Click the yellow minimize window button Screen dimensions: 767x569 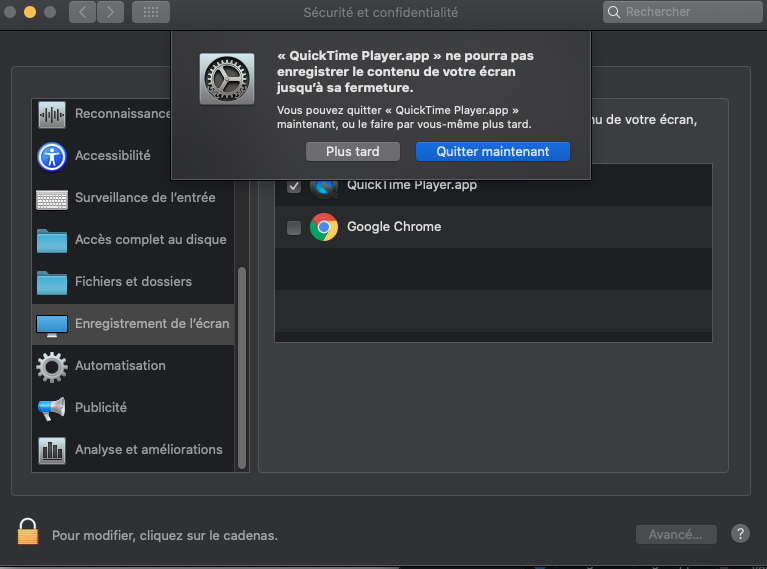[x=30, y=12]
